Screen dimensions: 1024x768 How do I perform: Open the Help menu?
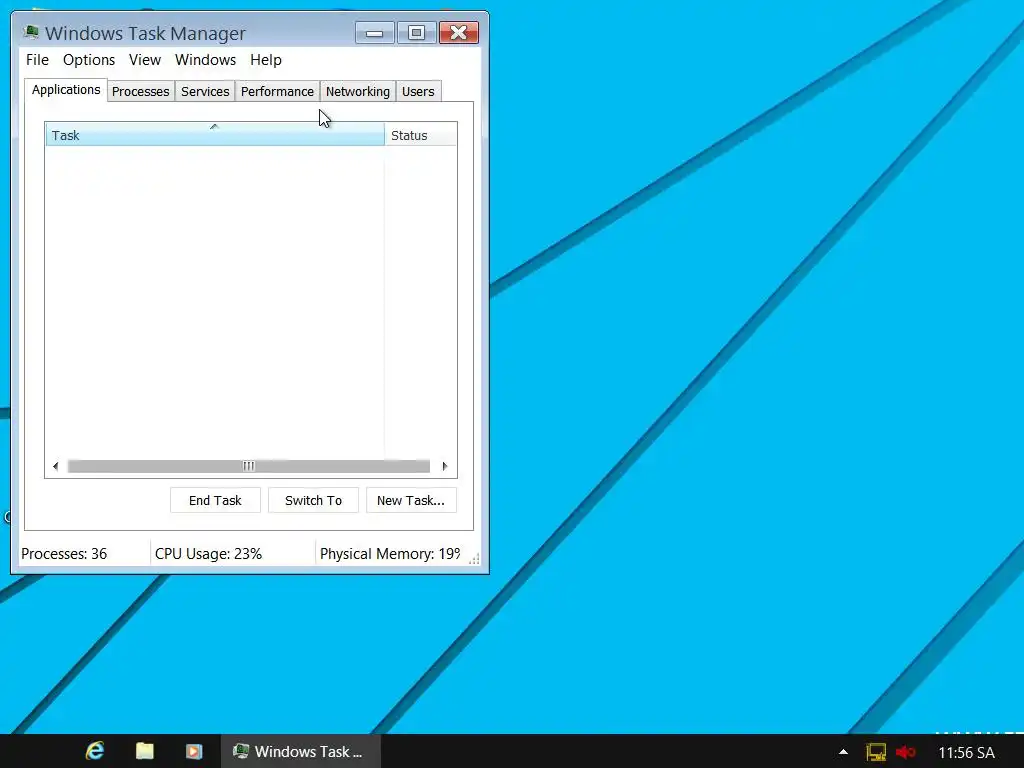[266, 59]
